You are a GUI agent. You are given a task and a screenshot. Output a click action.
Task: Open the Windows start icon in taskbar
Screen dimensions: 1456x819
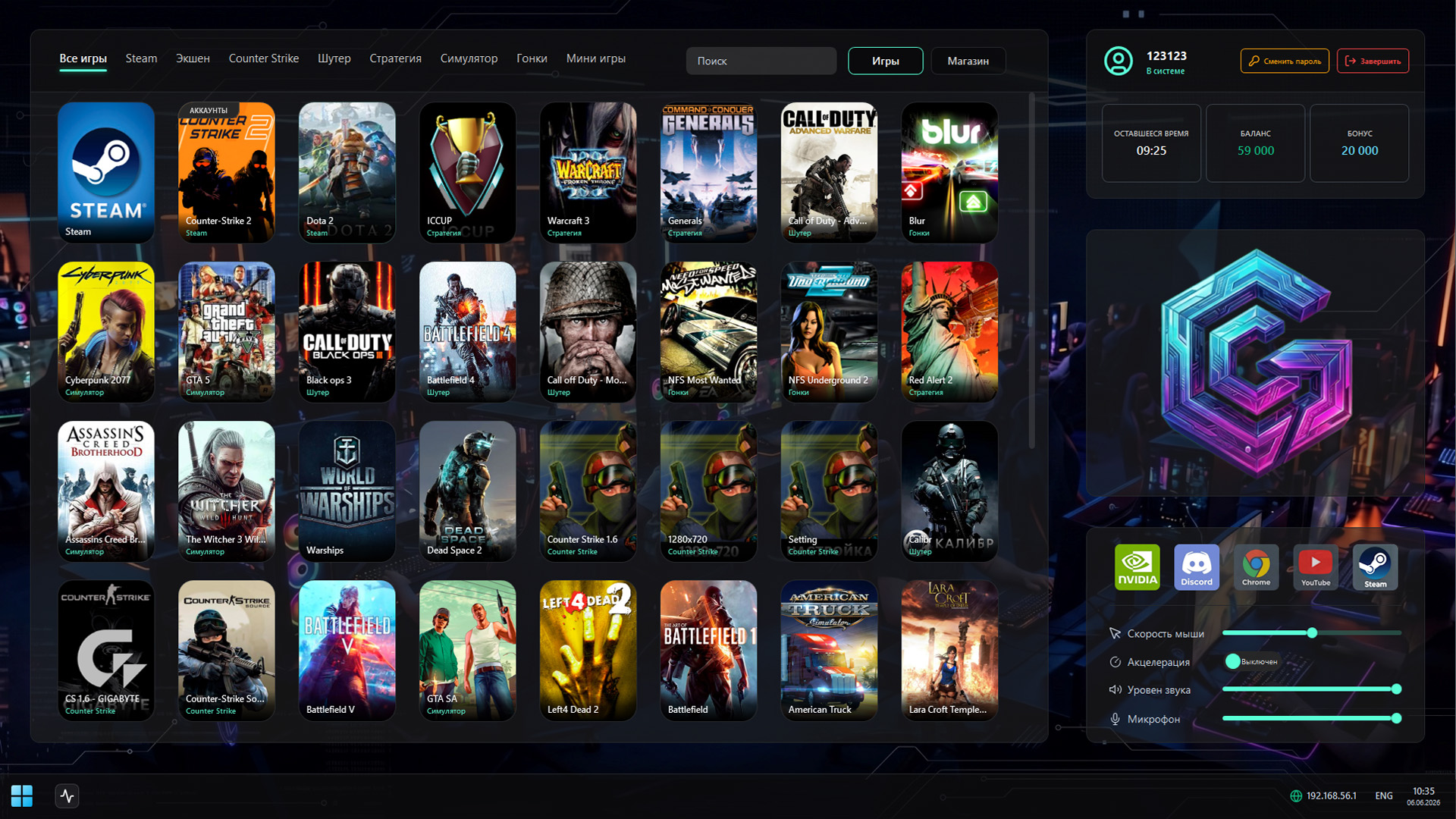point(22,795)
